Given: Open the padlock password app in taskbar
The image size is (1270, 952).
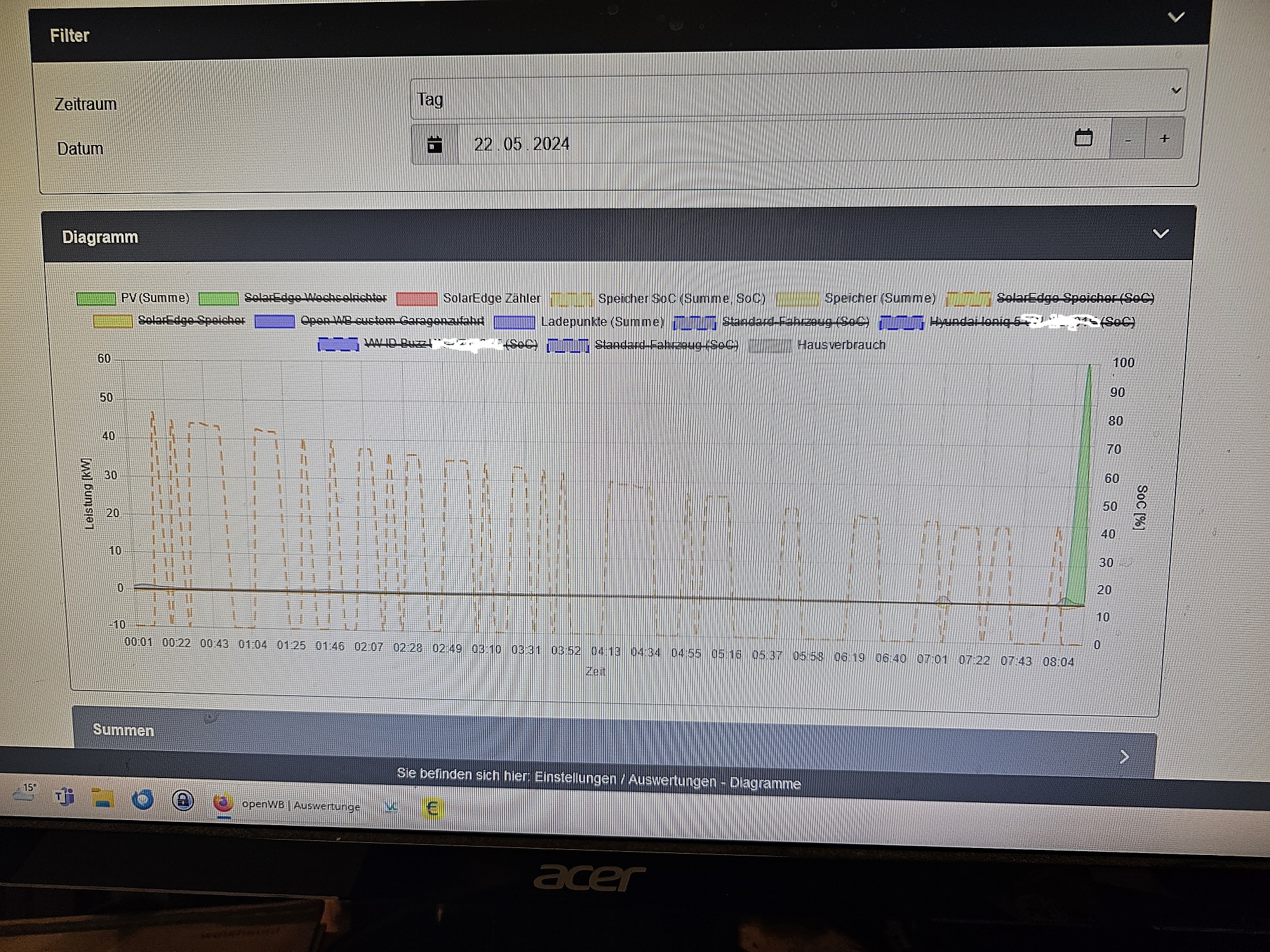Looking at the screenshot, I should [183, 800].
